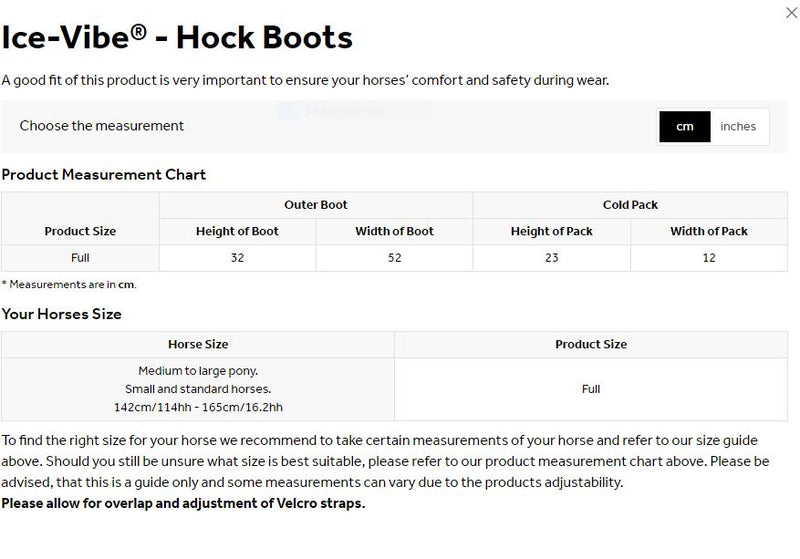The height and width of the screenshot is (559, 800).
Task: Click the pack height value 23
Action: tap(551, 258)
